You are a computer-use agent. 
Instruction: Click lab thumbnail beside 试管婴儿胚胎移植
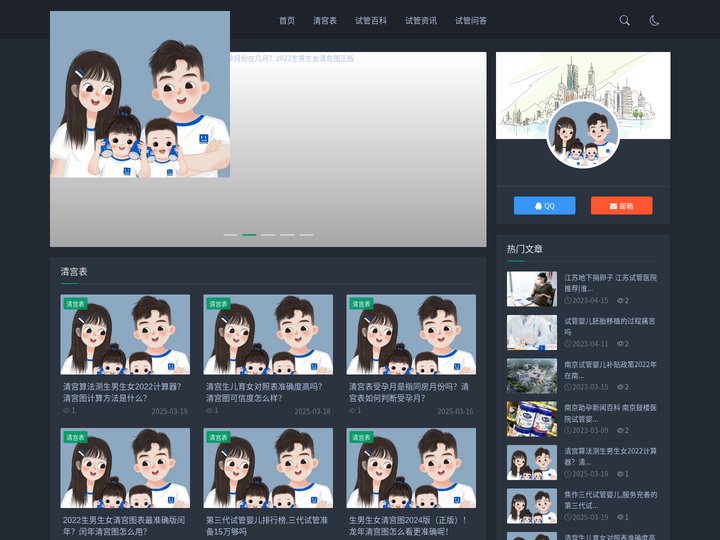[532, 332]
